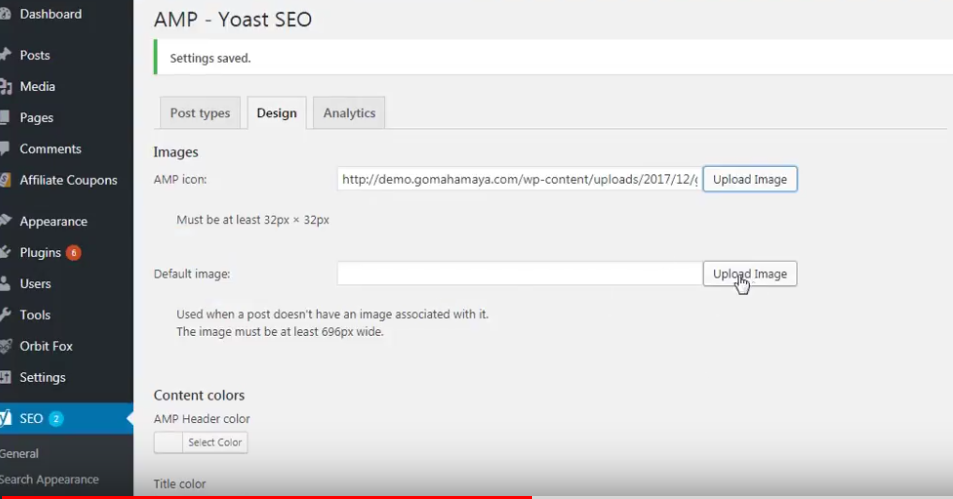Switch to the Post types tab
Screen dimensions: 953x499
(x=200, y=113)
